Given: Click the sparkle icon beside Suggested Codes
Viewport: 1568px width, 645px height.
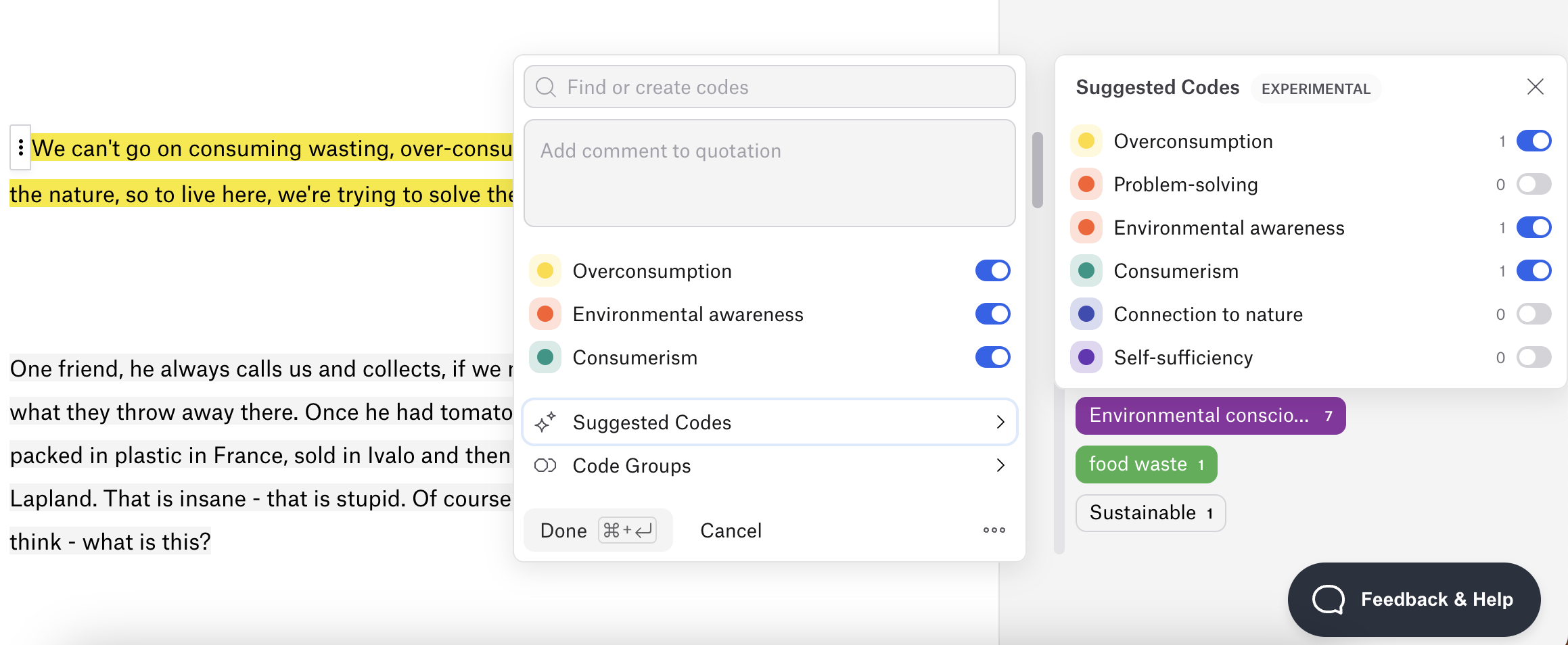Looking at the screenshot, I should pyautogui.click(x=545, y=423).
